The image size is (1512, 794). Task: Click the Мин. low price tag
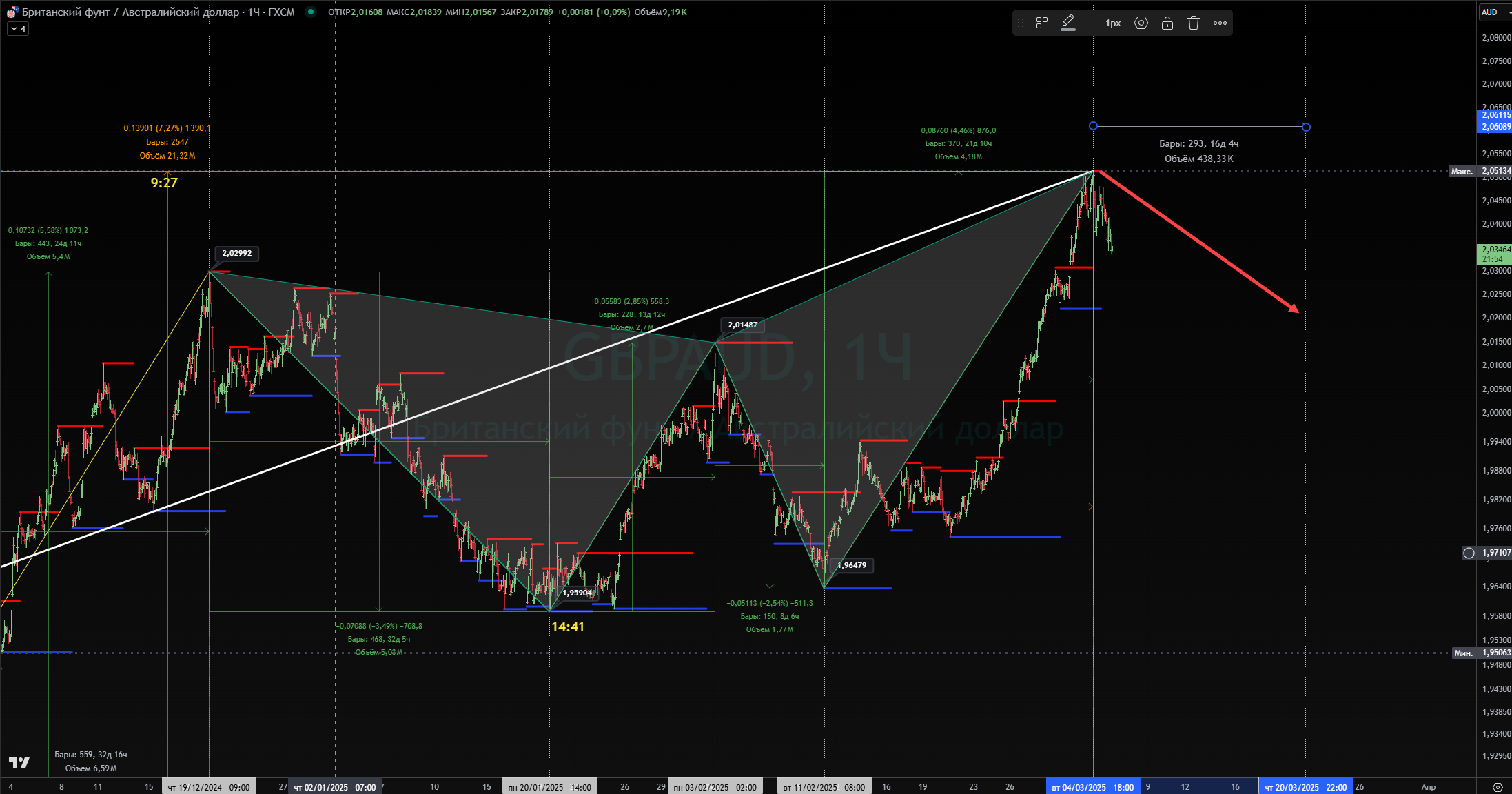point(1463,653)
